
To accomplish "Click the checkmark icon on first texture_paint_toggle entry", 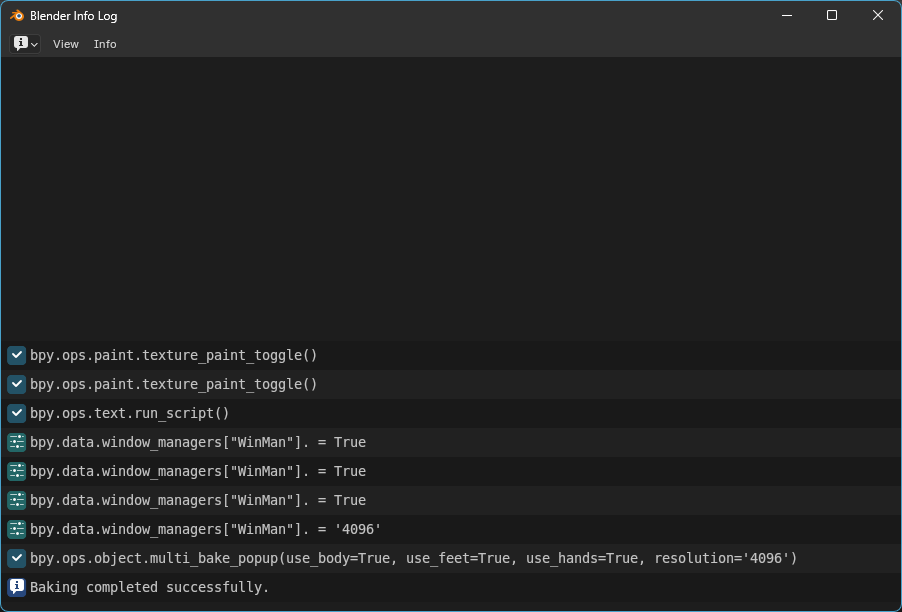I will [x=16, y=354].
